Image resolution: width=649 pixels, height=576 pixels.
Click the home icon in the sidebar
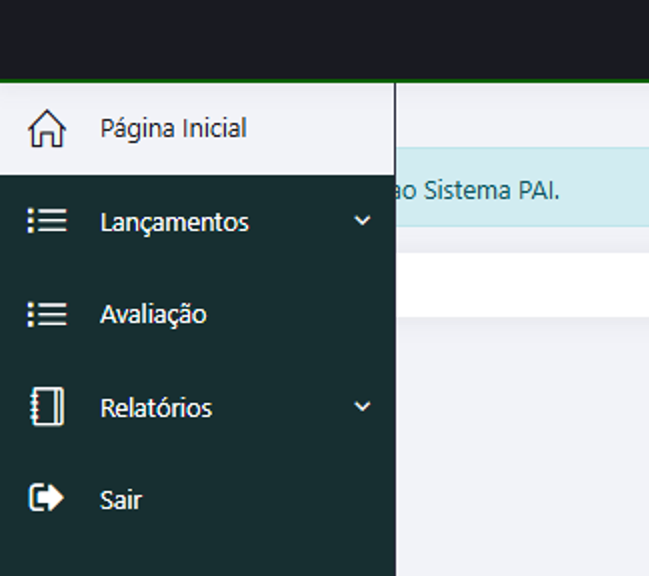click(46, 129)
